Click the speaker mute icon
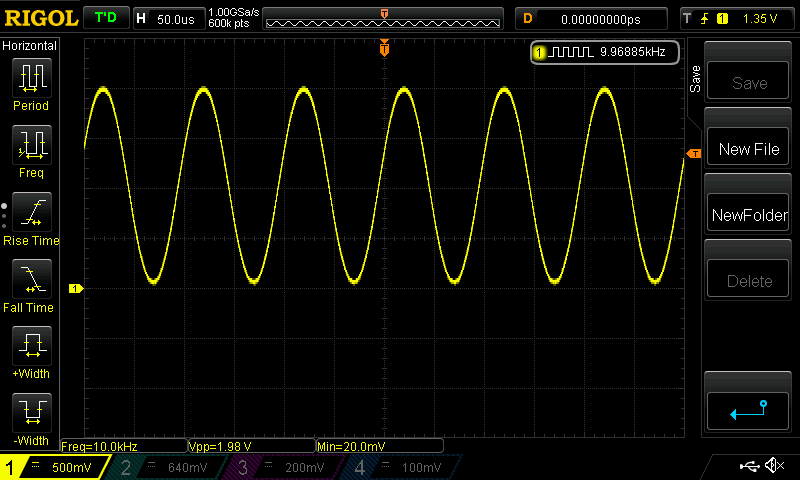 tap(773, 466)
